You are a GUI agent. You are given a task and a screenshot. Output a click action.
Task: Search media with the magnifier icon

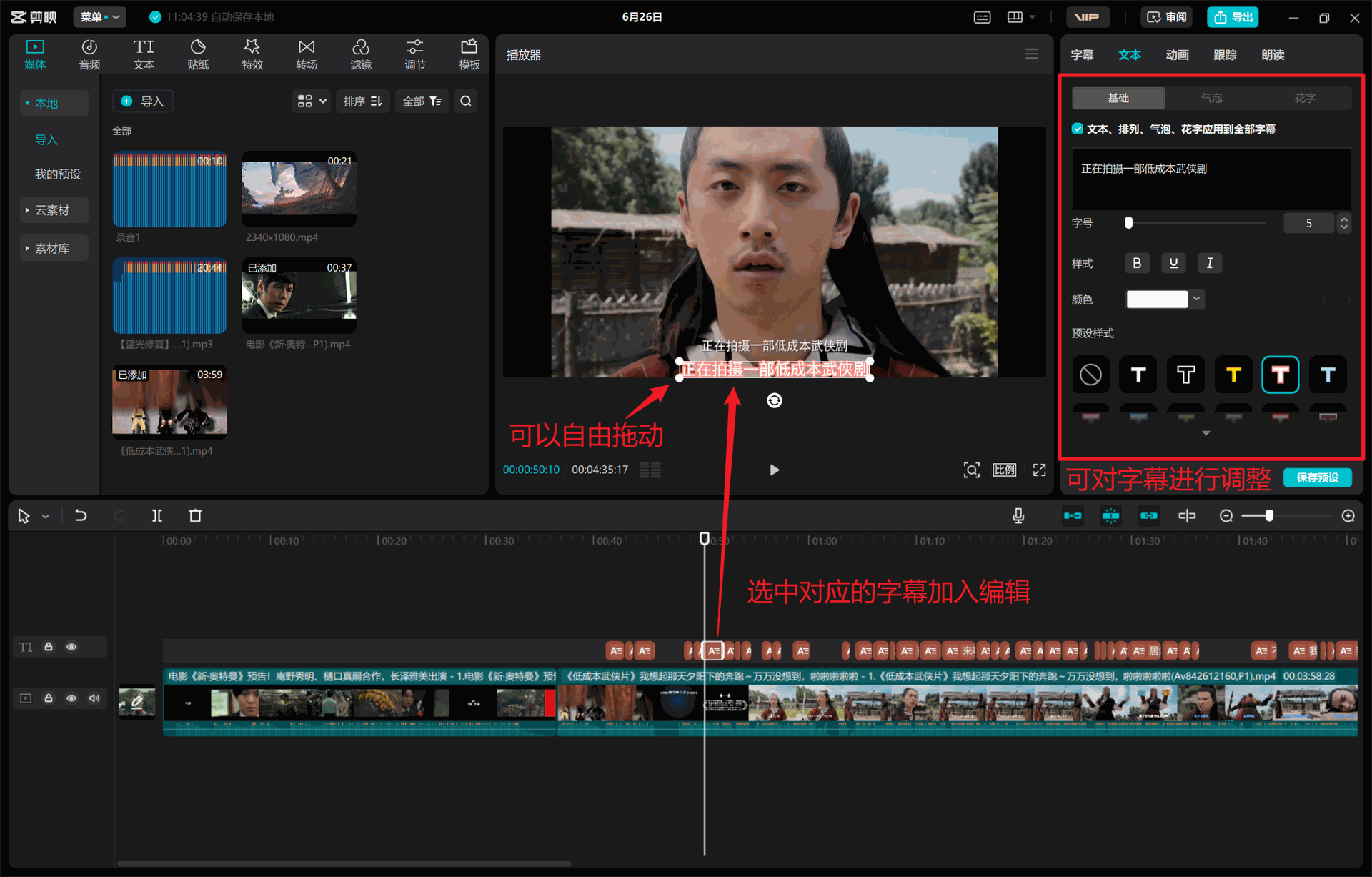(466, 101)
